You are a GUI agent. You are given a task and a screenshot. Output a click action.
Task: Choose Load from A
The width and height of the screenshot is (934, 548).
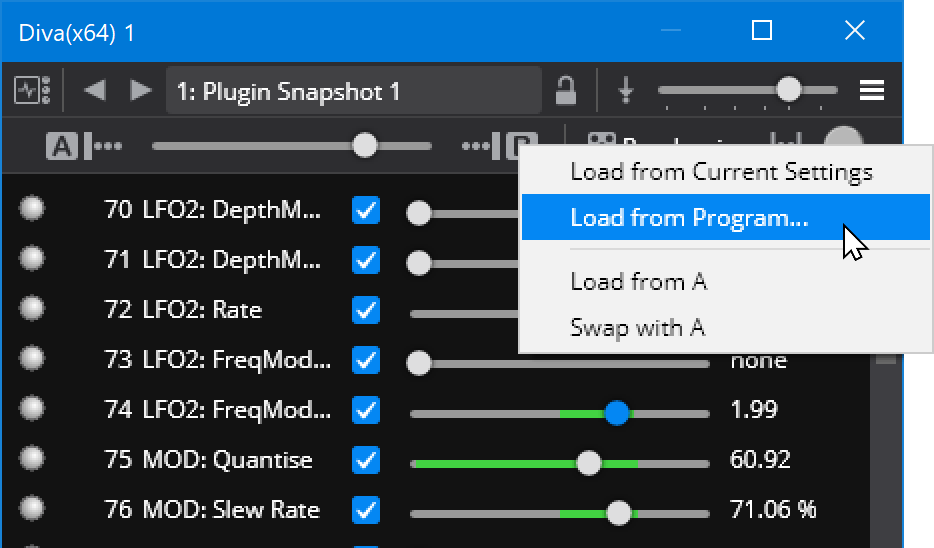726,281
